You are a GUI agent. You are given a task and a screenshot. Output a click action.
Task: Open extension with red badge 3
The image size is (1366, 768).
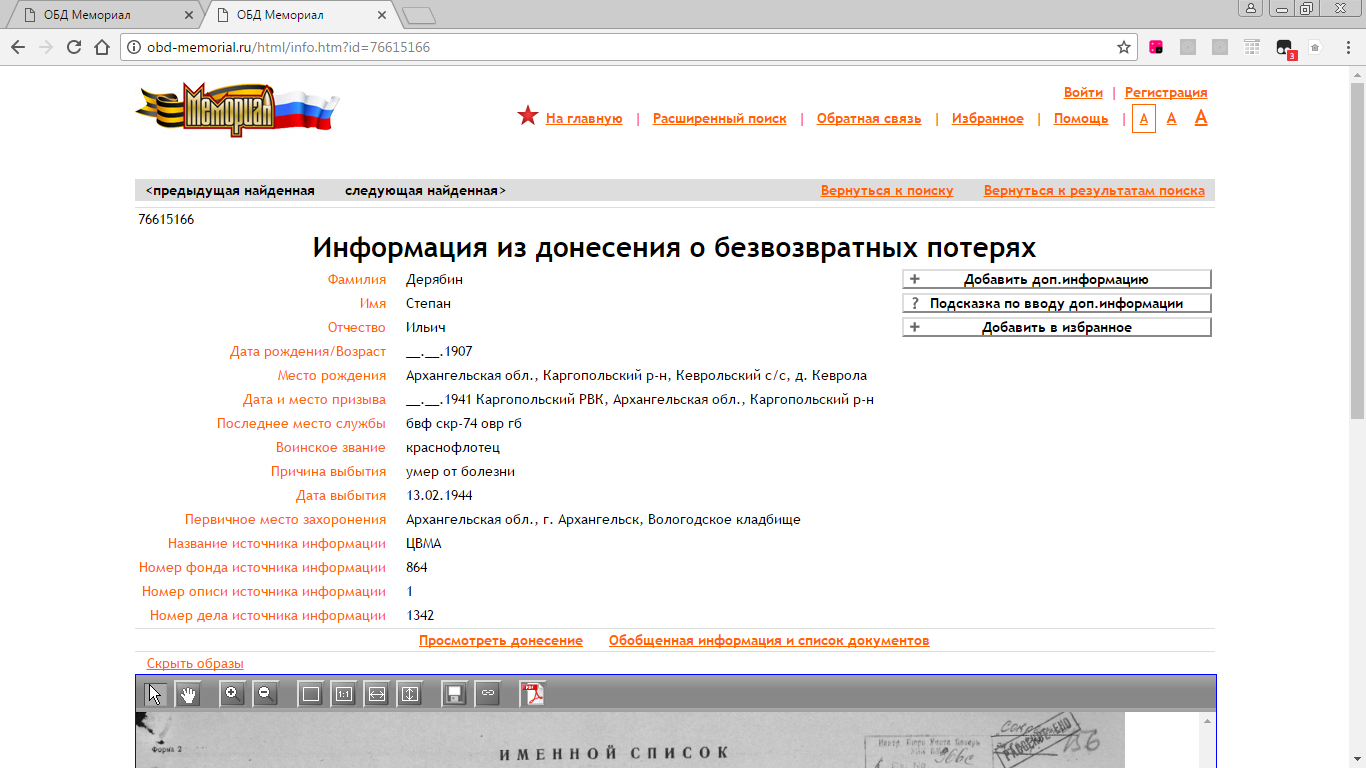pyautogui.click(x=1285, y=48)
